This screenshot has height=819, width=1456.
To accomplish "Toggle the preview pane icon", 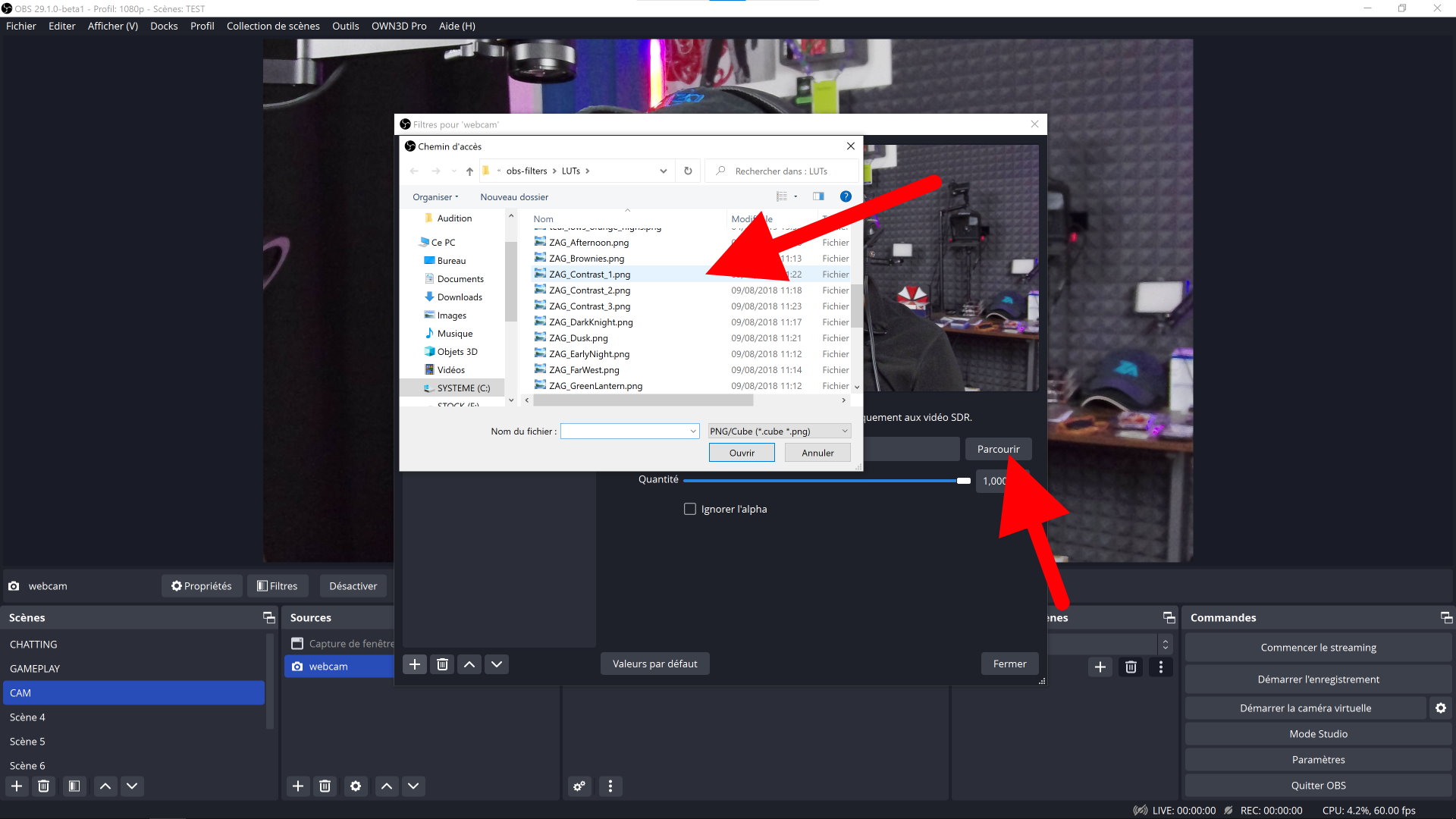I will coord(818,196).
